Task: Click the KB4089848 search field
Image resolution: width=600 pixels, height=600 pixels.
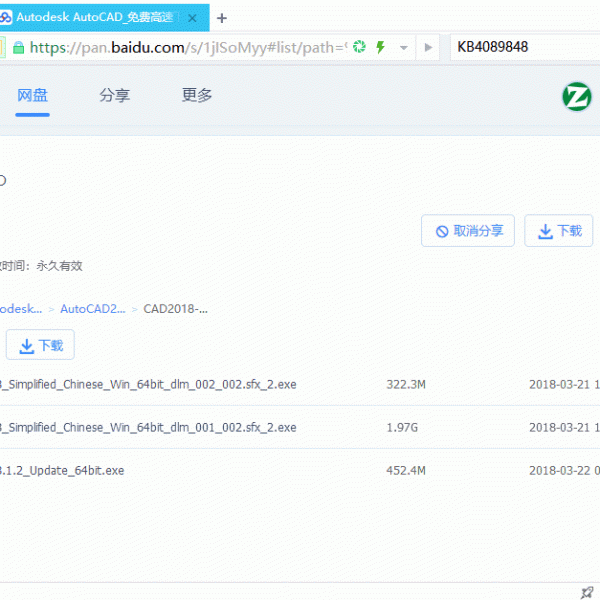Action: (x=520, y=47)
